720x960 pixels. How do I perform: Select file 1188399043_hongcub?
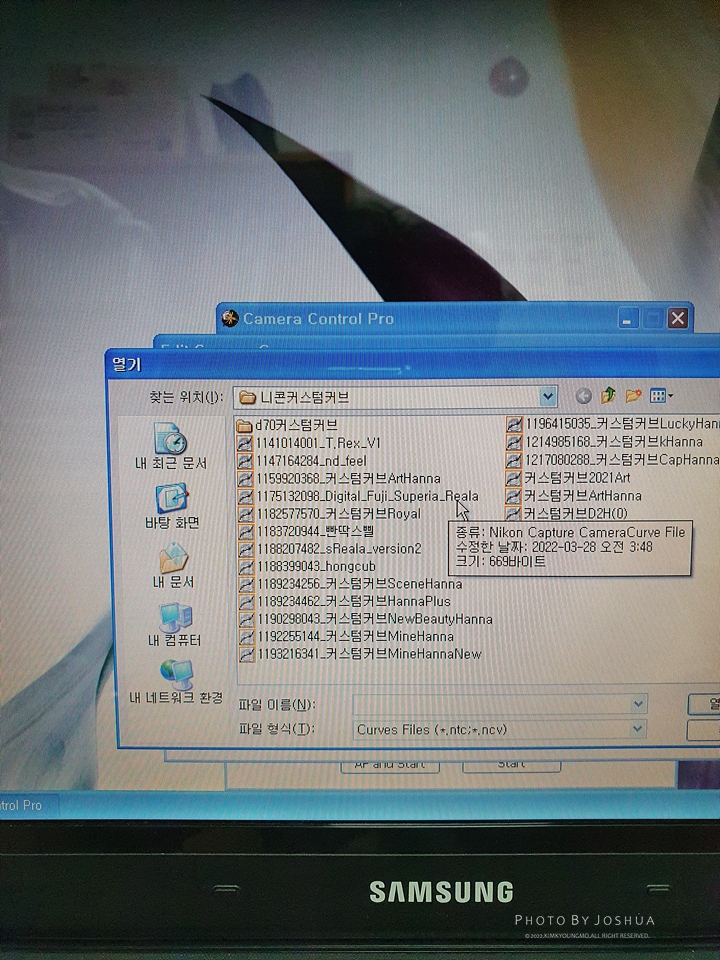point(307,566)
